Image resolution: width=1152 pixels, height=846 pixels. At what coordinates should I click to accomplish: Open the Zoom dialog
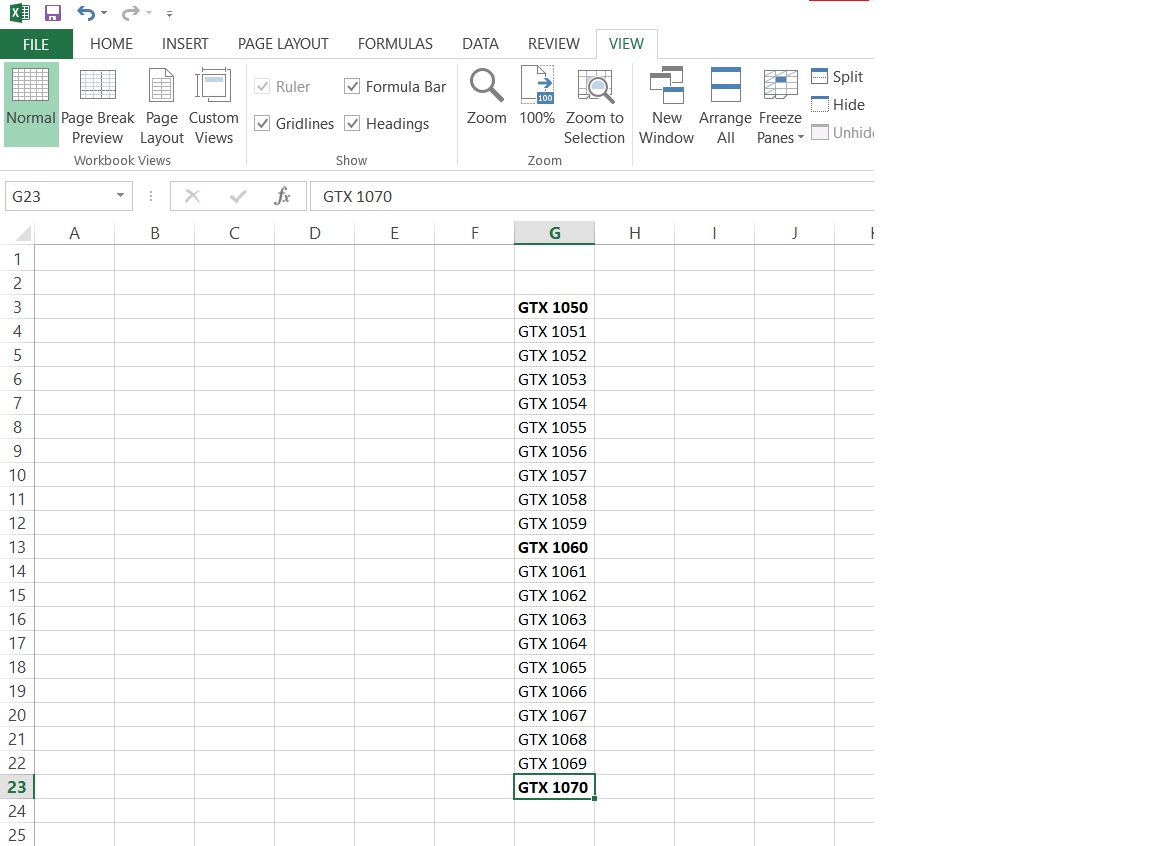[x=486, y=100]
